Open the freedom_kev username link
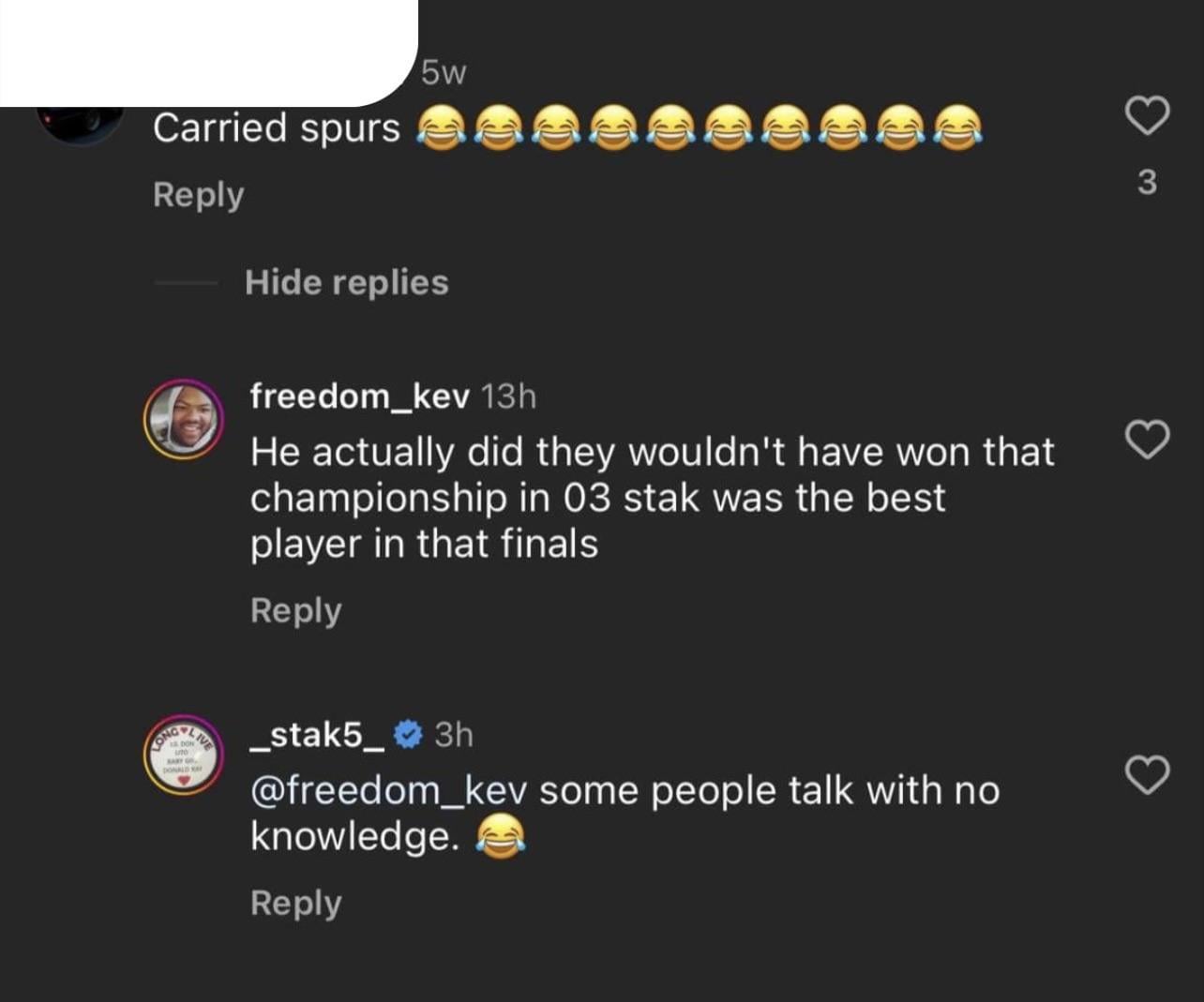 click(360, 396)
